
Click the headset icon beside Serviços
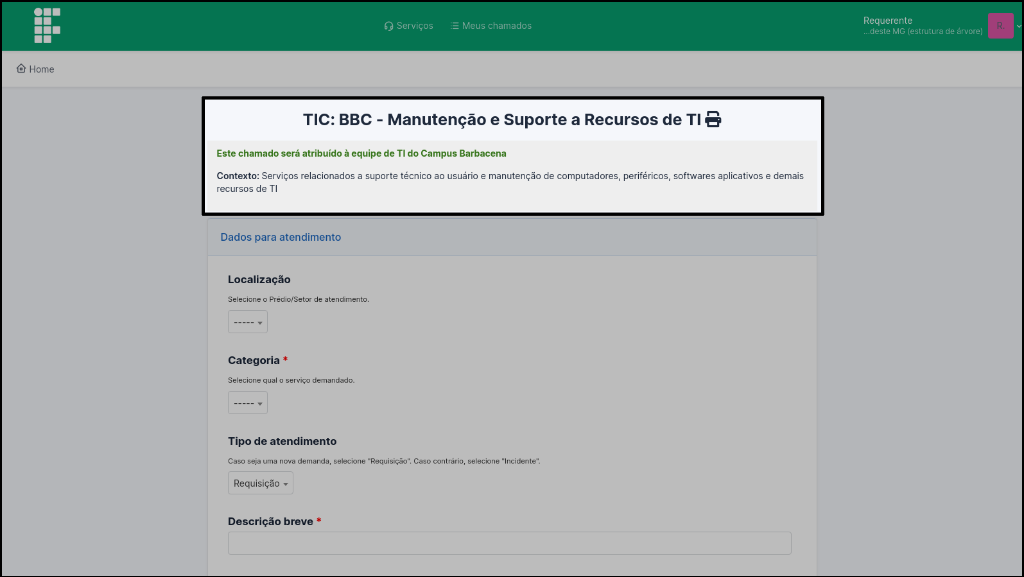(388, 26)
